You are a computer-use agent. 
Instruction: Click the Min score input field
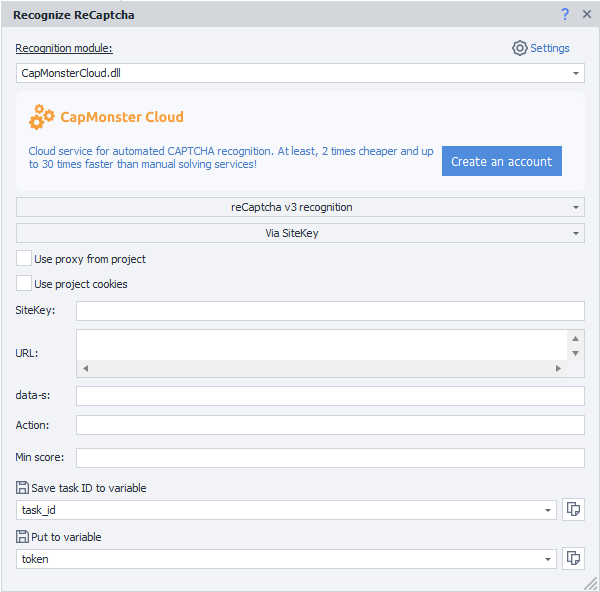pyautogui.click(x=330, y=458)
